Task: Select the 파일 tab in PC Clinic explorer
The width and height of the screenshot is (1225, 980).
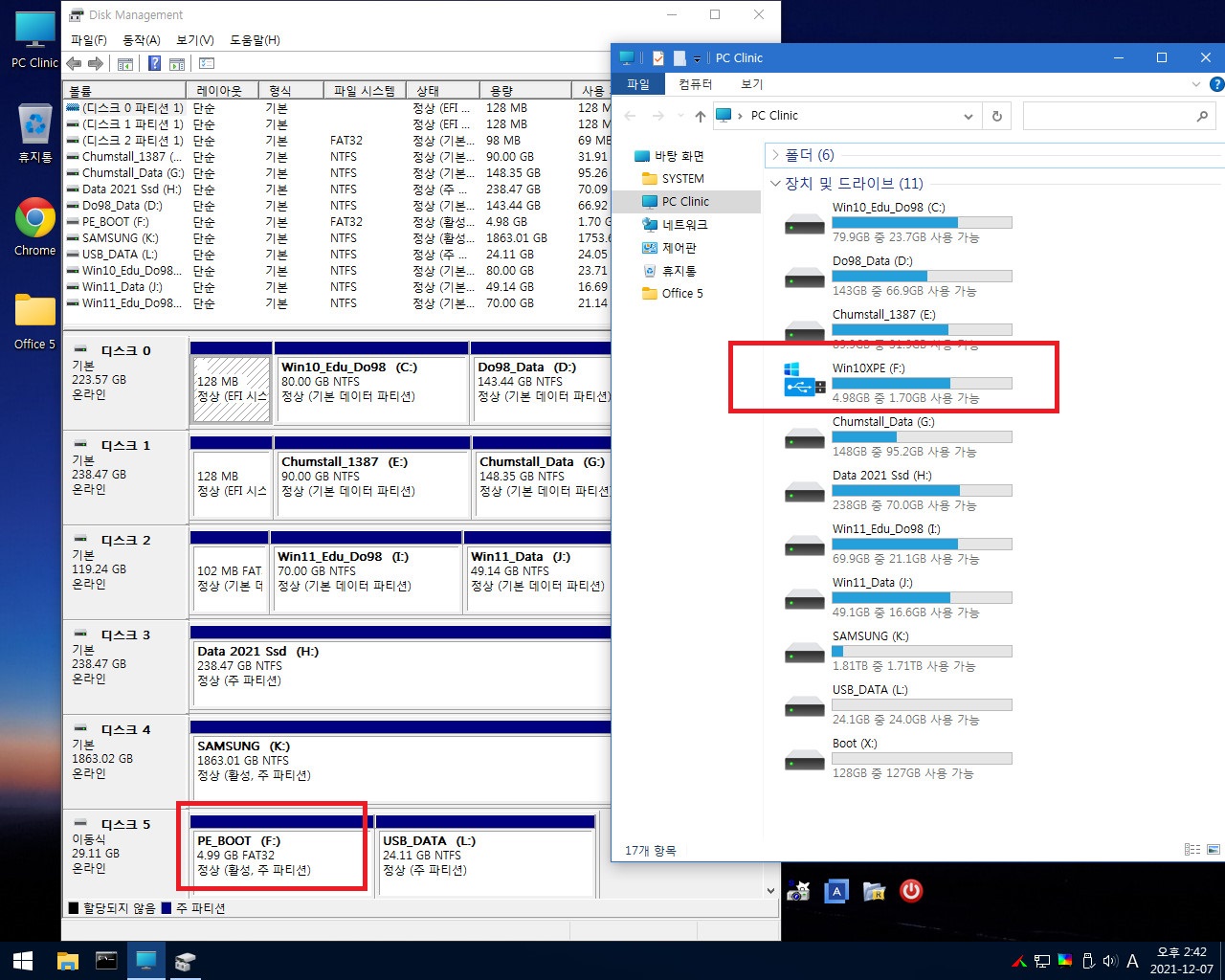Action: coord(638,84)
